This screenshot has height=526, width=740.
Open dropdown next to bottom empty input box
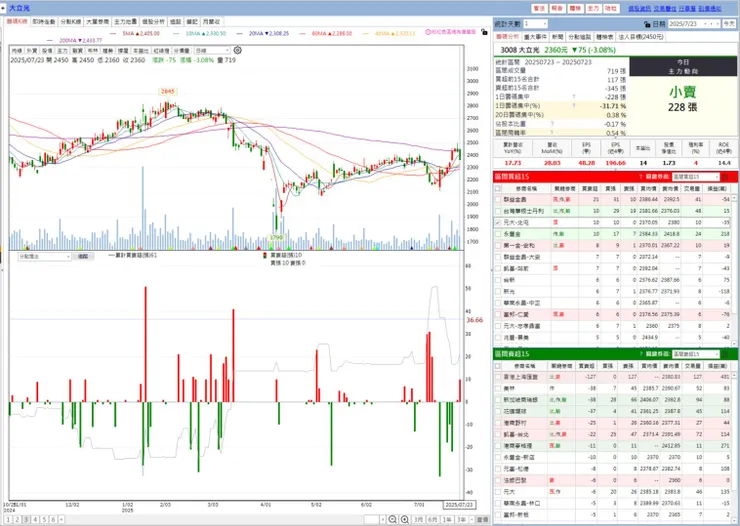pos(383,519)
